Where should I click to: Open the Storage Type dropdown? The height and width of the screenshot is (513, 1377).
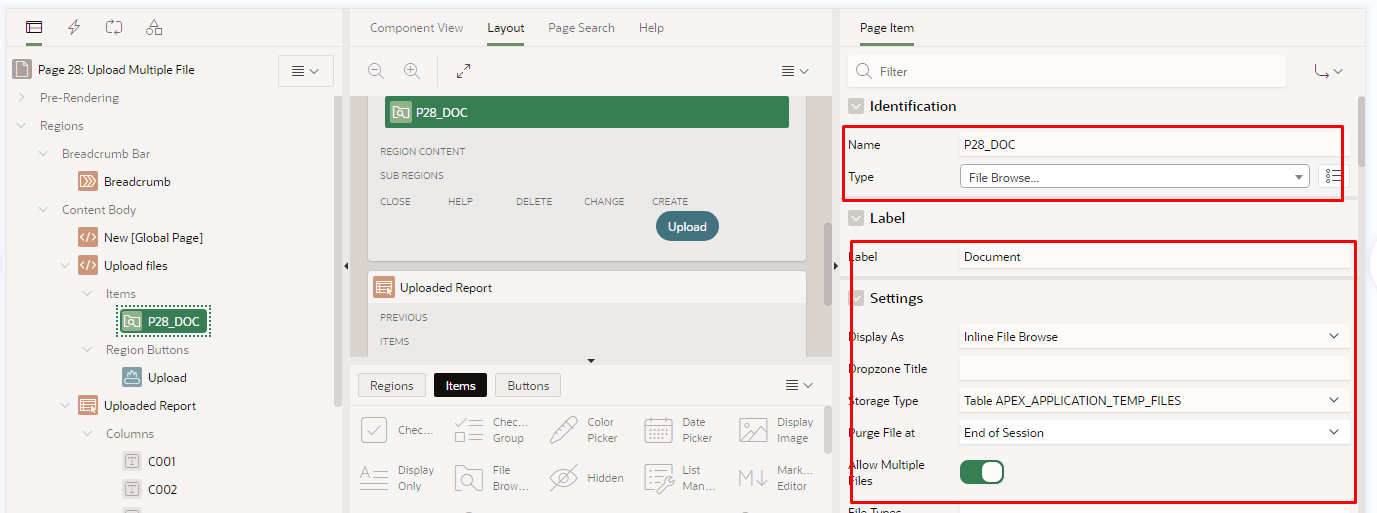(1154, 401)
